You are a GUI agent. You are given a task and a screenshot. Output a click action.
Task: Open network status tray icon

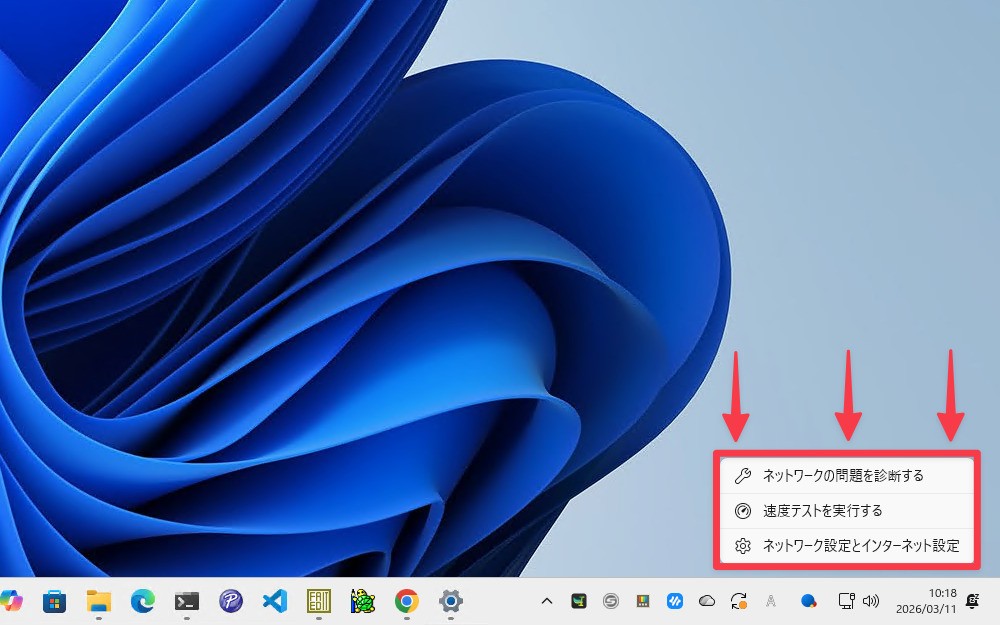[846, 601]
